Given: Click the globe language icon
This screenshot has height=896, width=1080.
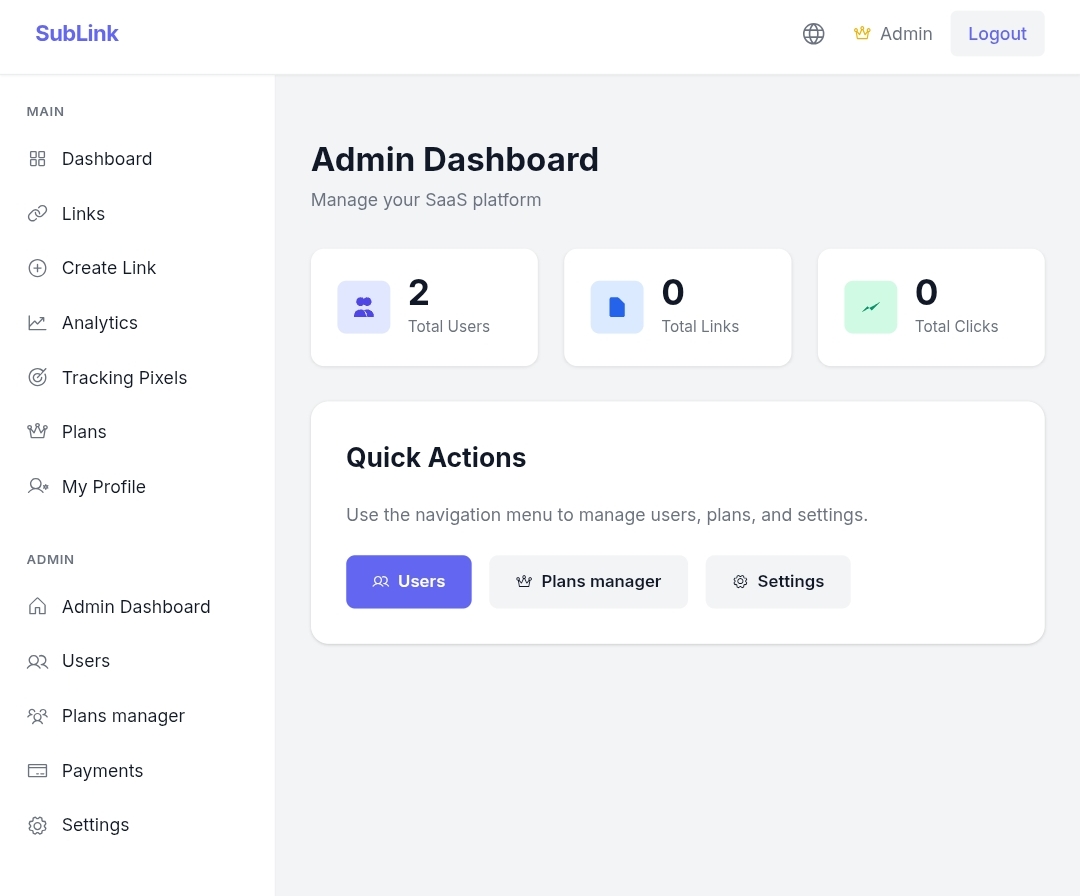Looking at the screenshot, I should [x=813, y=34].
